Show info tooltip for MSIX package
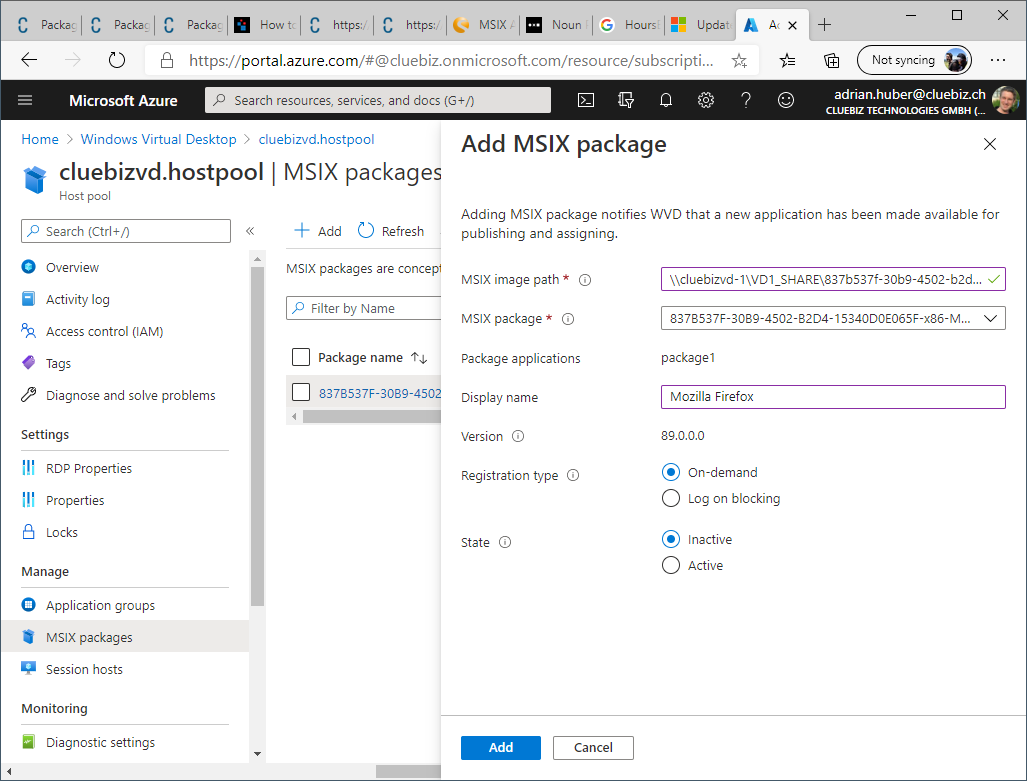The height and width of the screenshot is (781, 1027). [x=569, y=319]
